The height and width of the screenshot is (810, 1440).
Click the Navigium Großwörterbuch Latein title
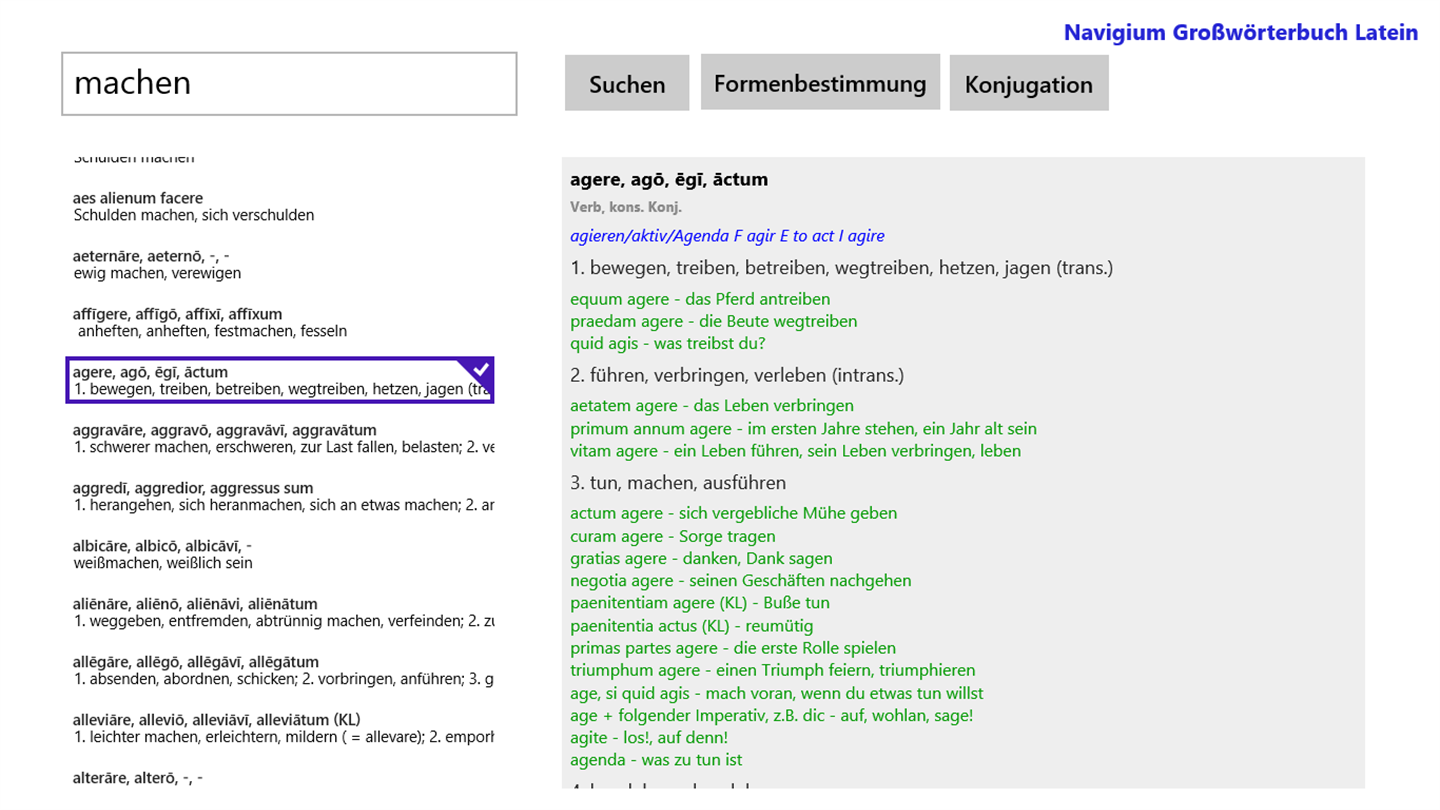tap(1240, 32)
